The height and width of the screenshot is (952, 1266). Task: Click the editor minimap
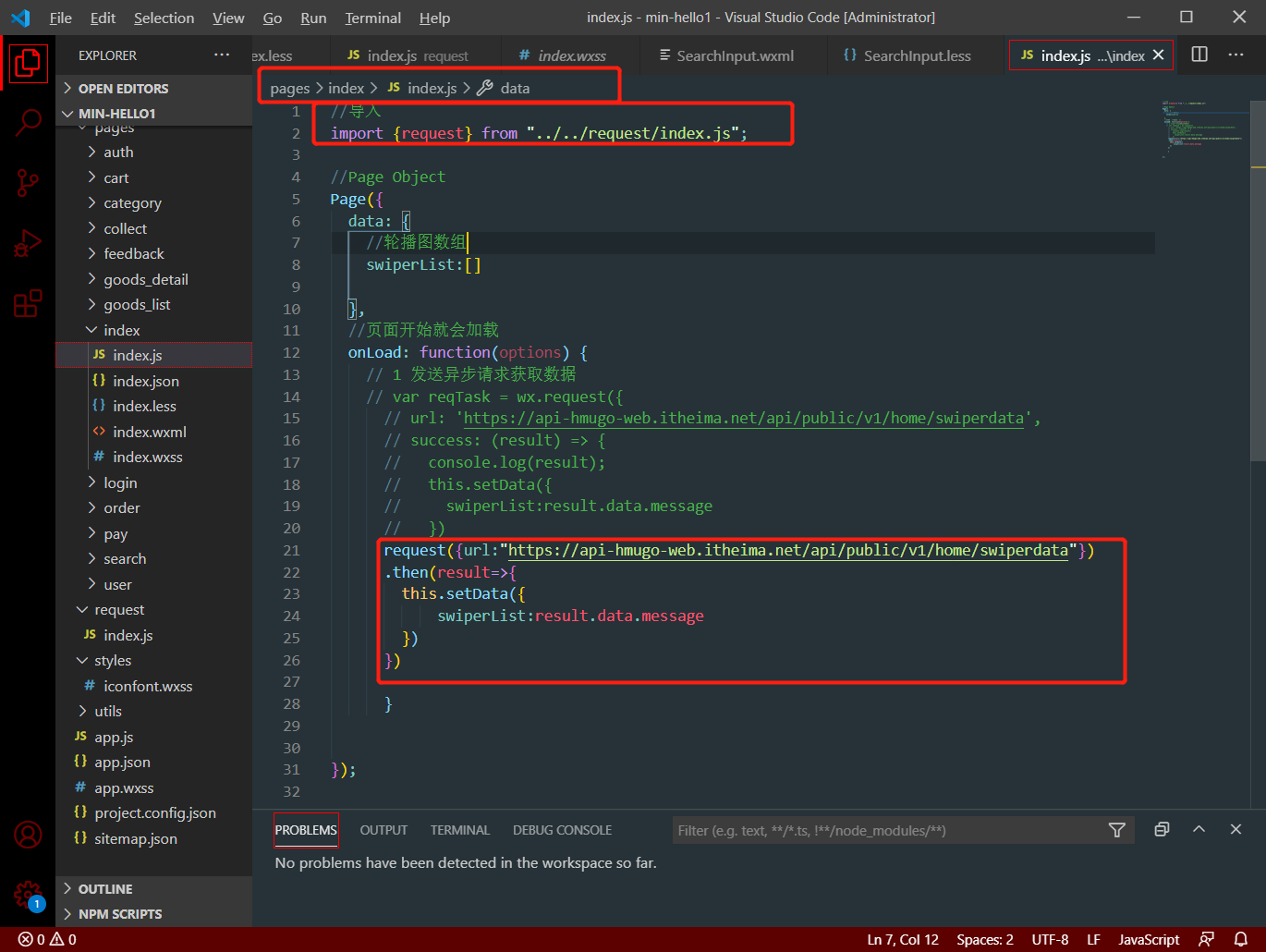(1201, 129)
